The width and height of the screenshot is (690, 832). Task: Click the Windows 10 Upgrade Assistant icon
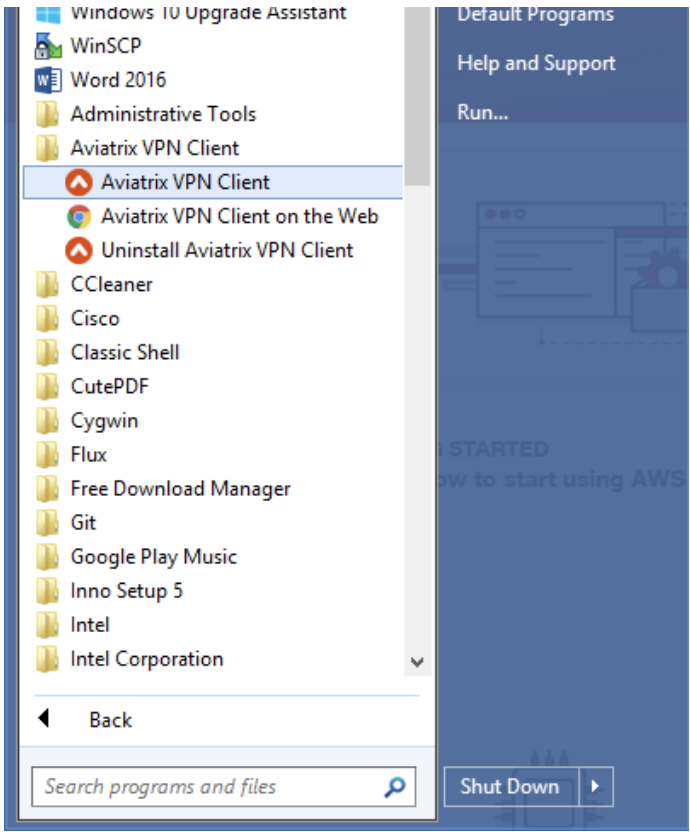[x=48, y=14]
